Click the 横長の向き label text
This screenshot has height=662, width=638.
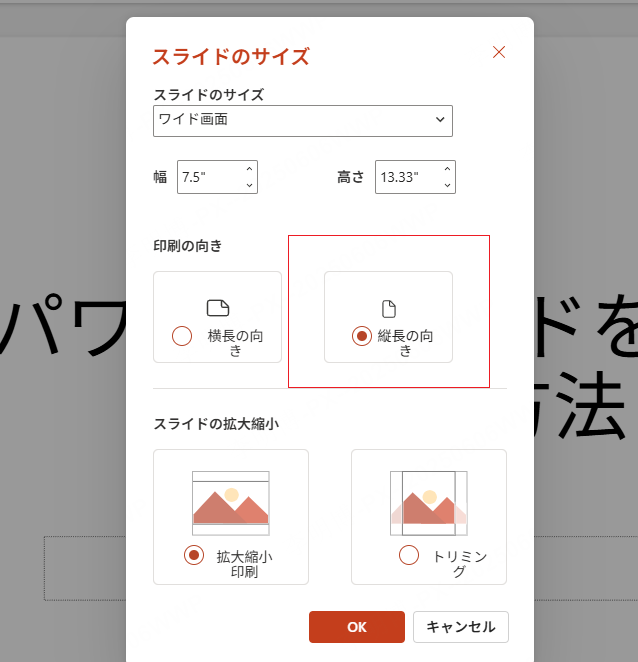(x=236, y=343)
